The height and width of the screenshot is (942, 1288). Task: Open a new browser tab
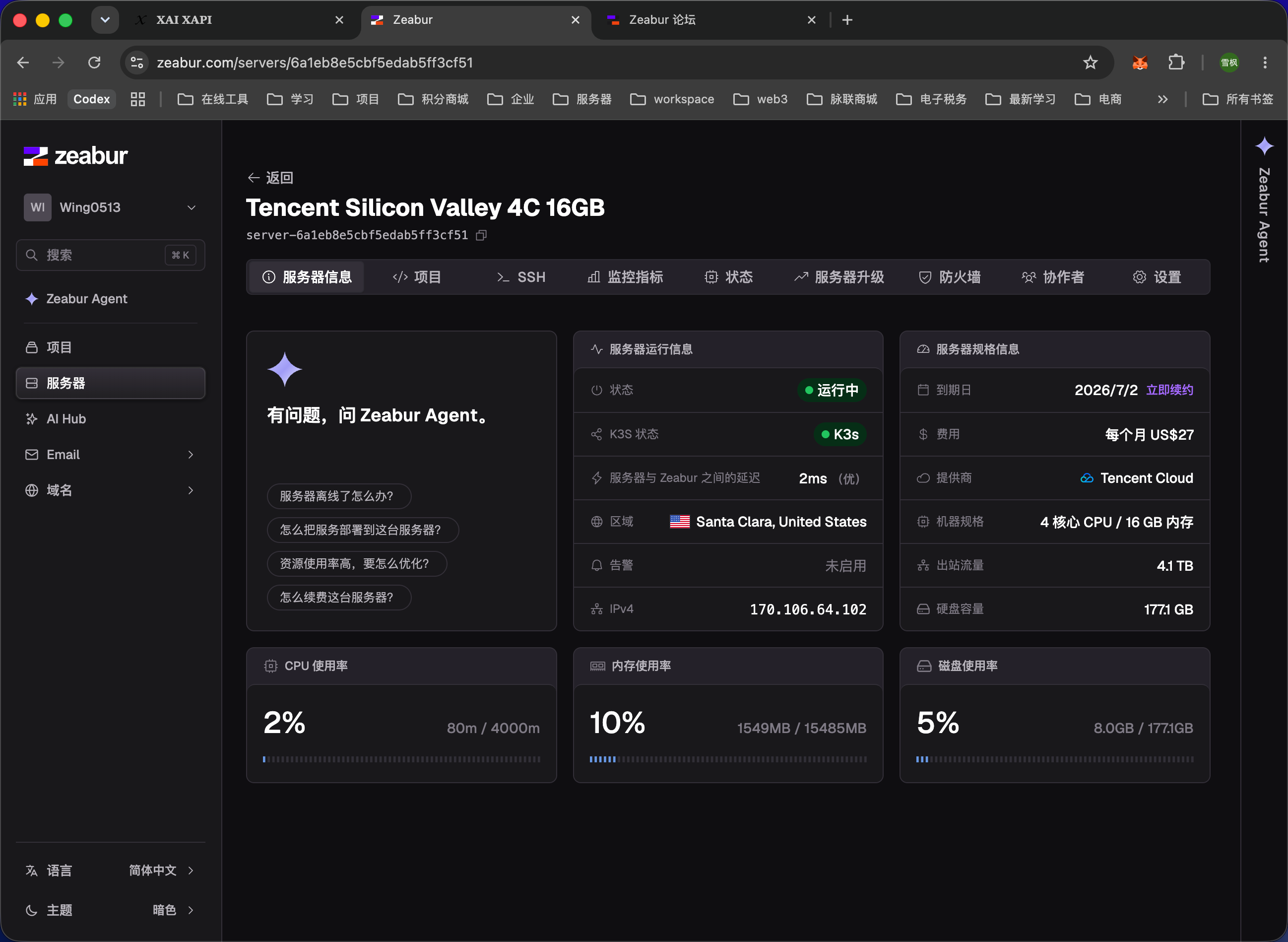pos(847,20)
